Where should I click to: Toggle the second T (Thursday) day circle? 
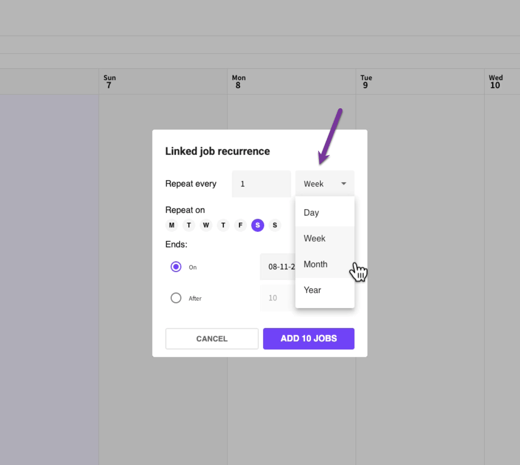pos(223,225)
